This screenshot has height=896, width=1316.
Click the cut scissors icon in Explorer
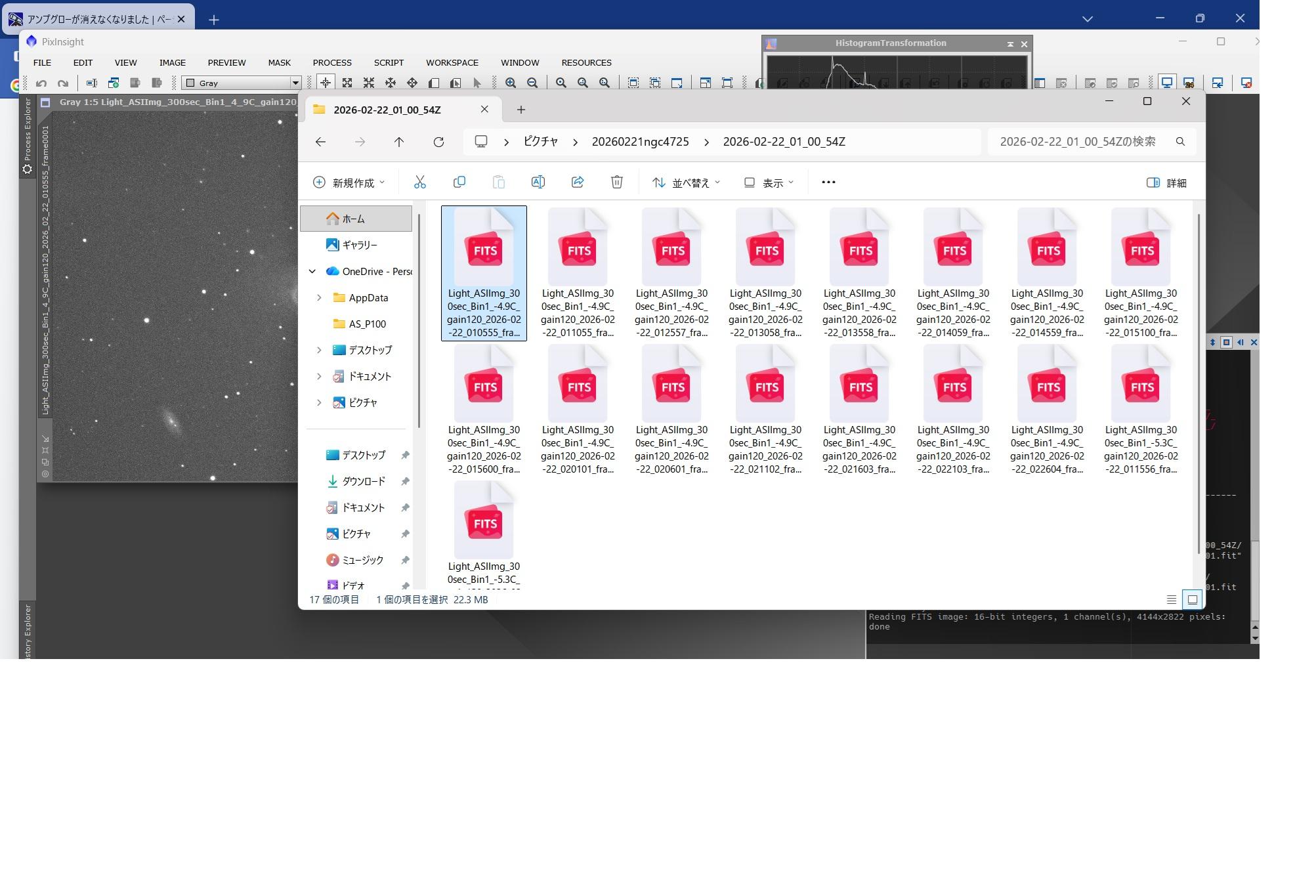[420, 182]
